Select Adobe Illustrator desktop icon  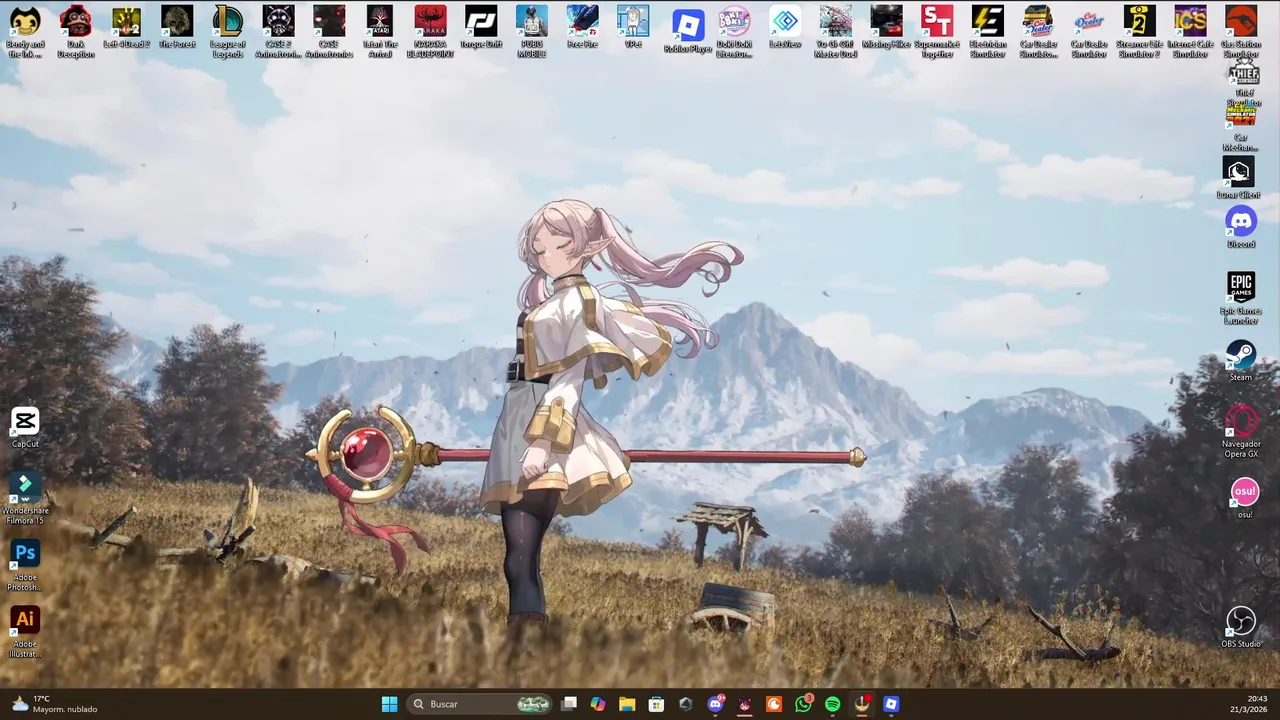[25, 632]
